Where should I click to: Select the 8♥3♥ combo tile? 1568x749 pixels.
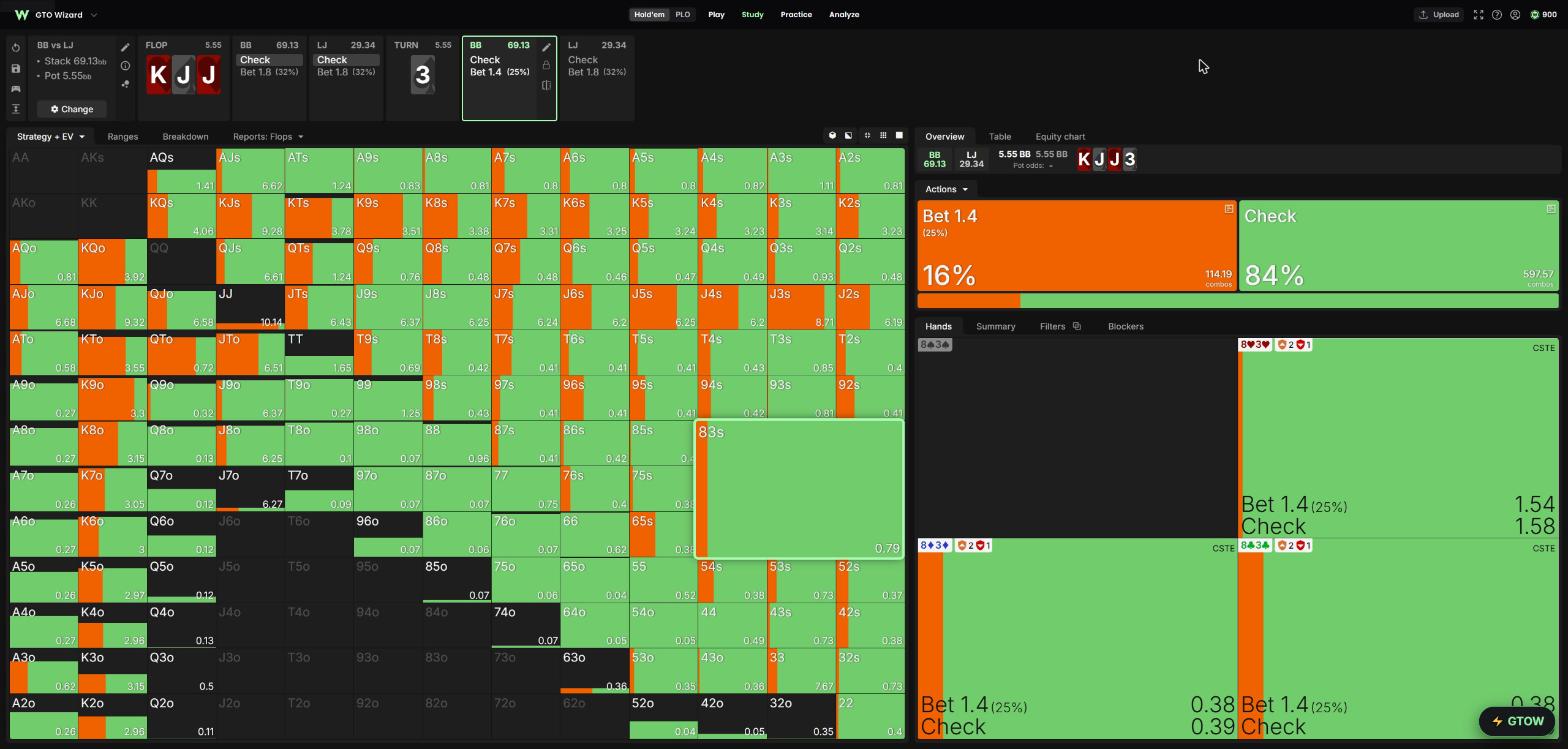coord(1398,439)
